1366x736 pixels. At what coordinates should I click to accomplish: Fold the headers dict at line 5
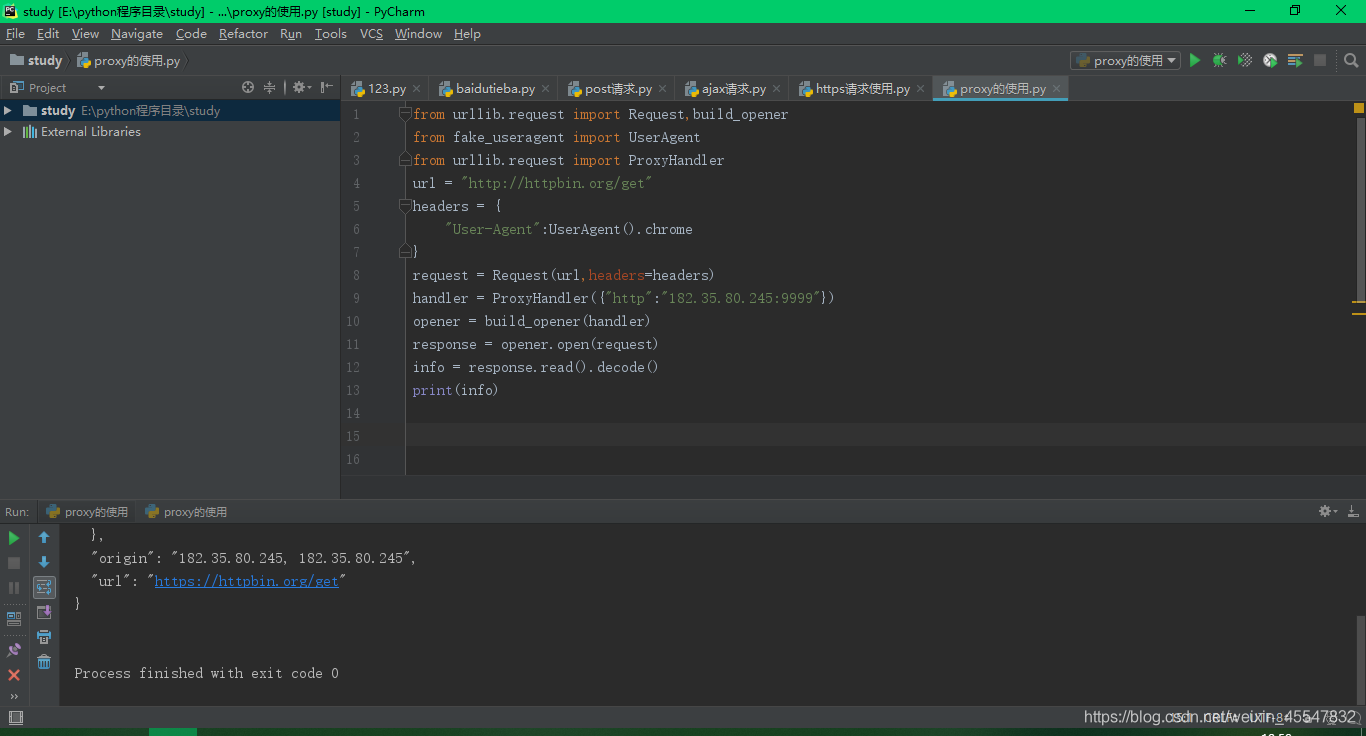coord(405,206)
